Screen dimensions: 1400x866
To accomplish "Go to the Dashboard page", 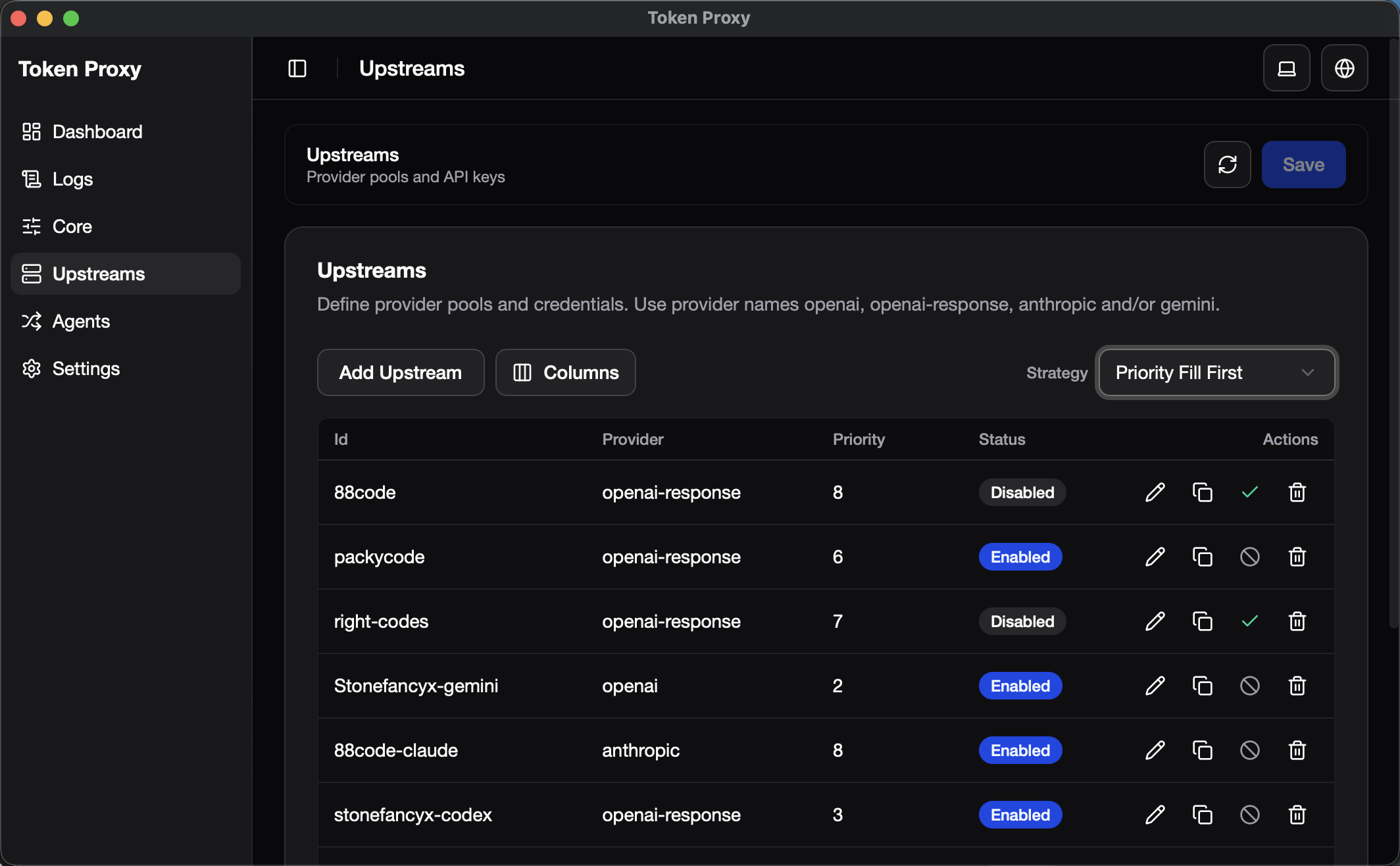I will click(97, 132).
